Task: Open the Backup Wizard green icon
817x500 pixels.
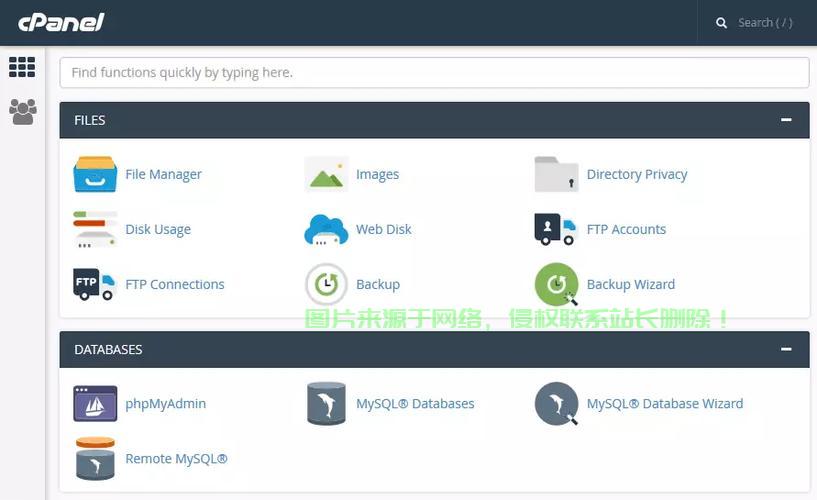Action: [556, 284]
